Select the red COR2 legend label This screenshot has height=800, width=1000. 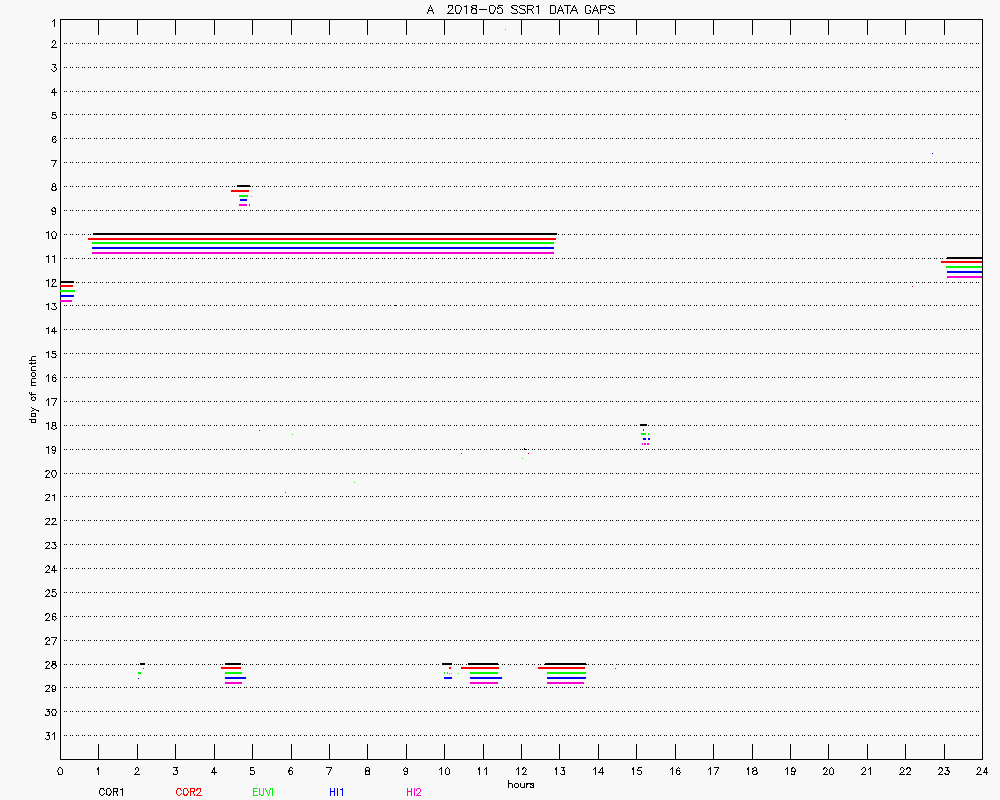click(x=188, y=792)
